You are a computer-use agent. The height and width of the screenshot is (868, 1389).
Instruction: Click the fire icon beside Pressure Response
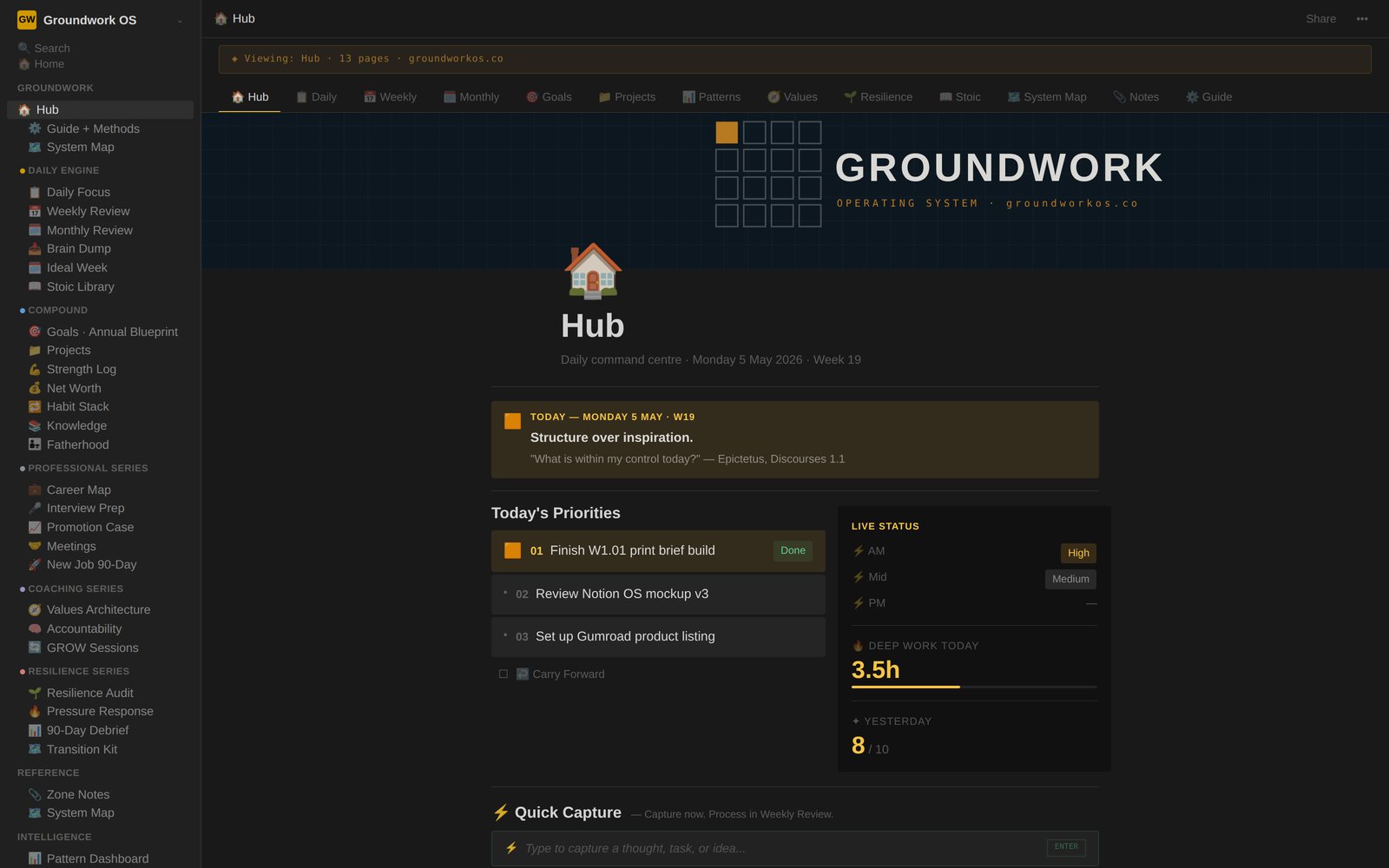point(35,711)
